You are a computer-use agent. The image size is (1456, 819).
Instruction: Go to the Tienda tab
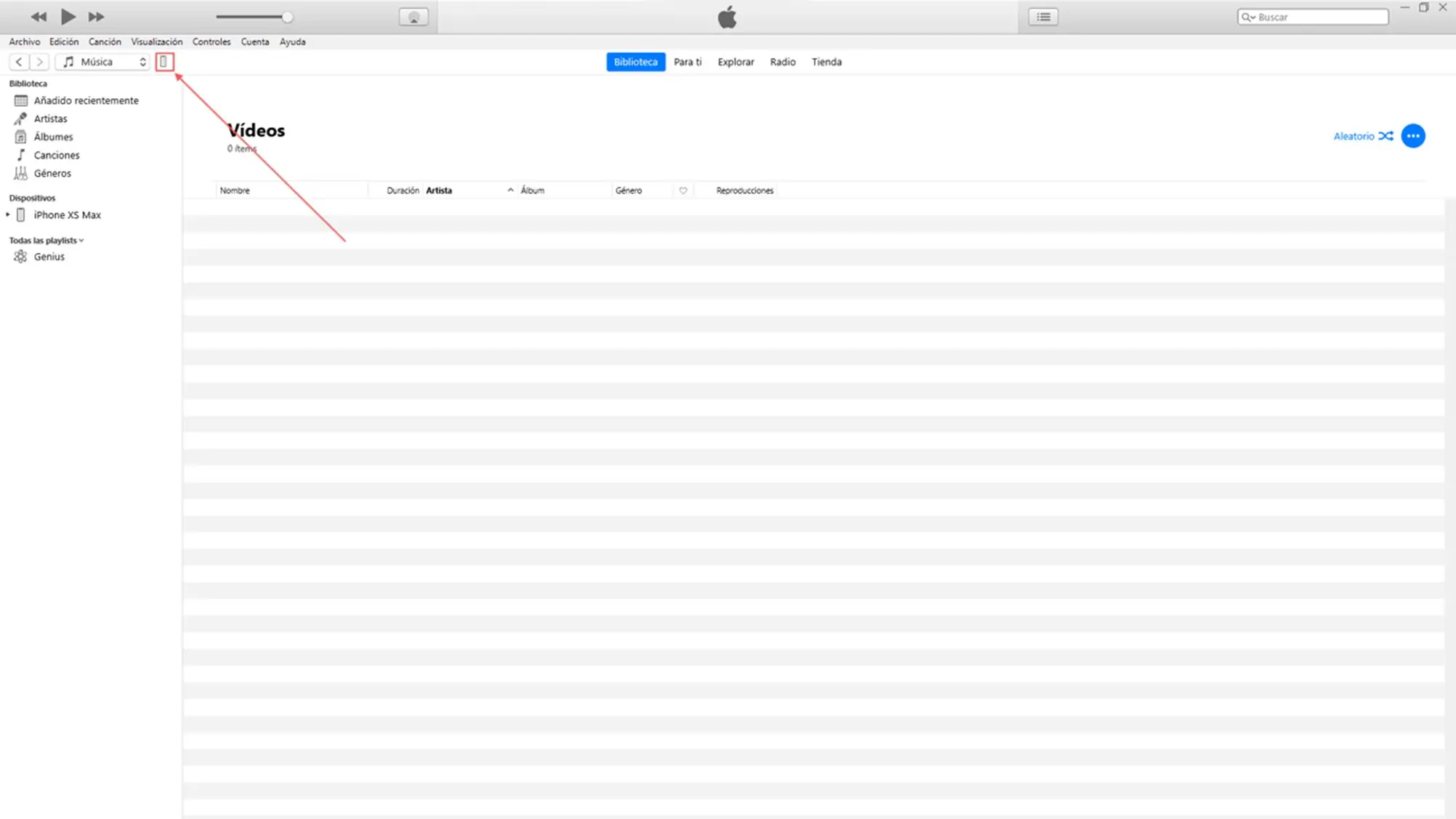click(x=826, y=62)
